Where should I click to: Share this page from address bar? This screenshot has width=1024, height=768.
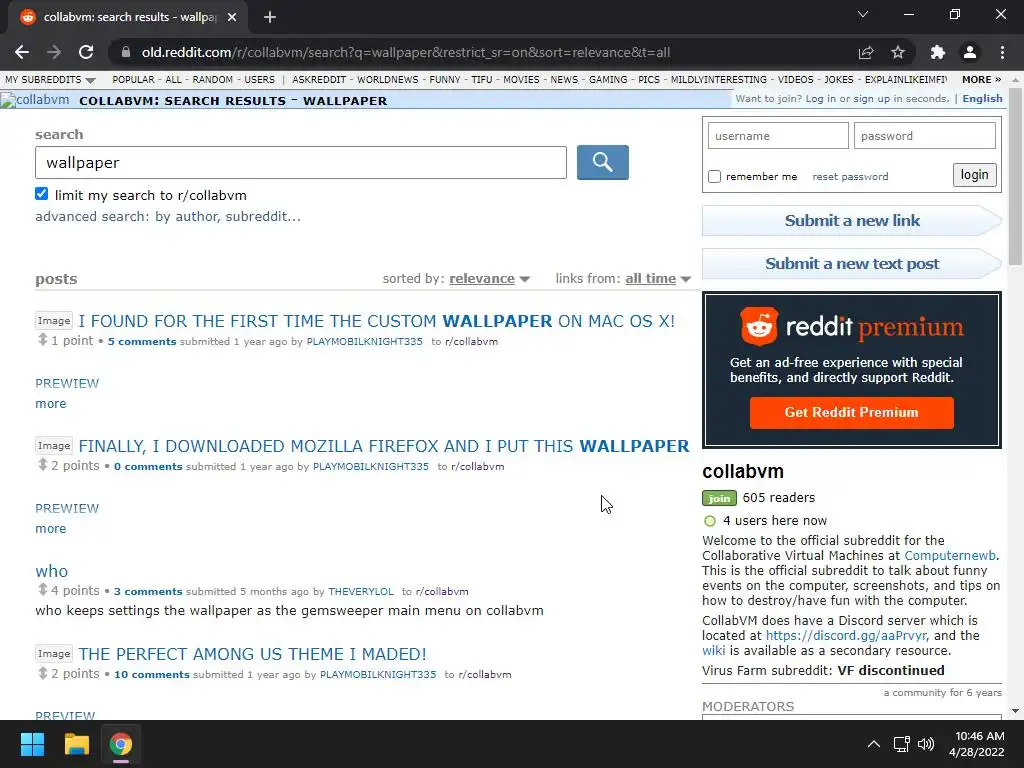866,52
